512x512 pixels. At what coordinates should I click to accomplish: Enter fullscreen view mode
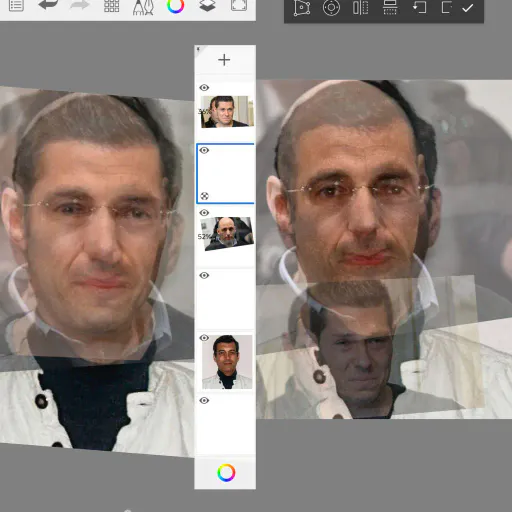coord(239,5)
